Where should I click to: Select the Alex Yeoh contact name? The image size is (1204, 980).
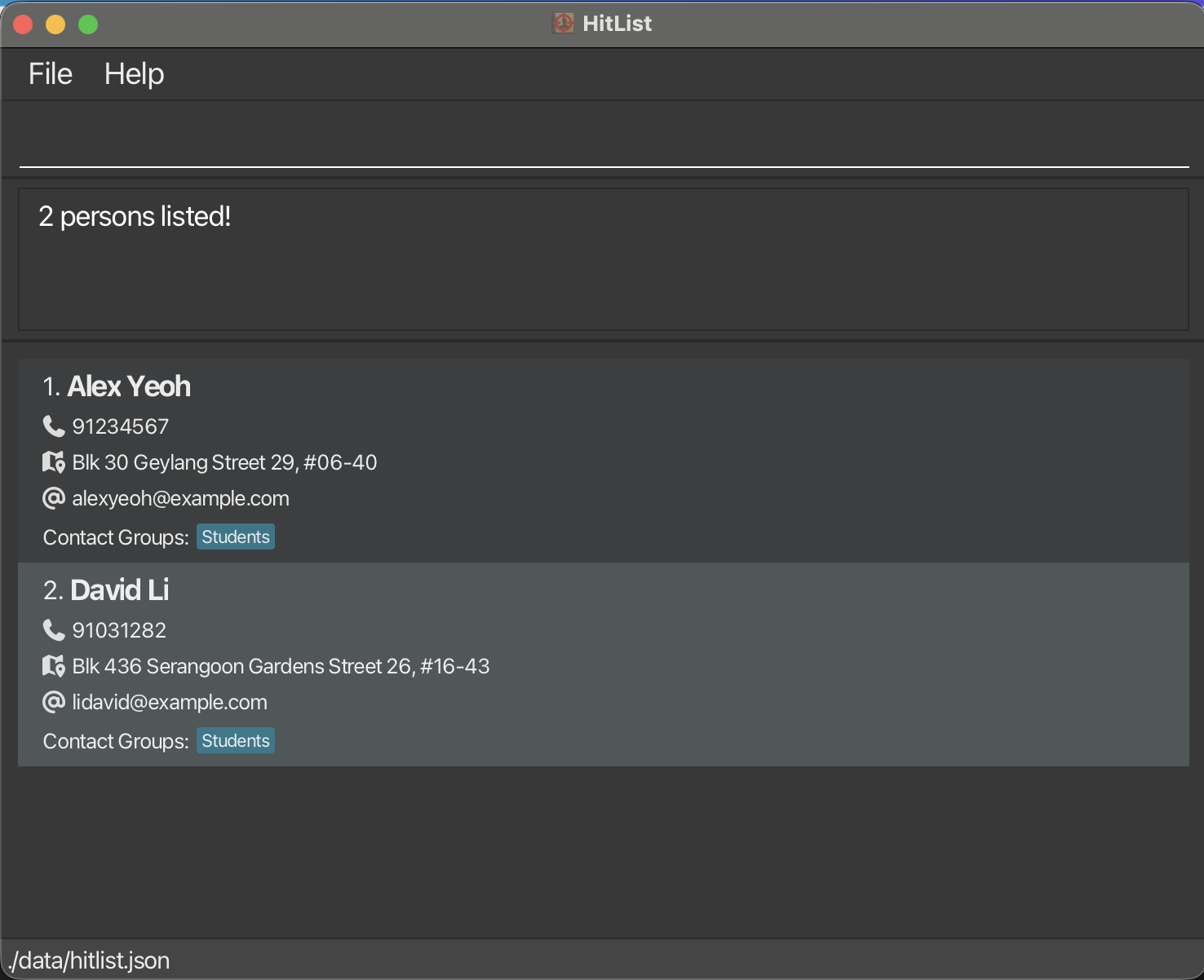point(129,386)
